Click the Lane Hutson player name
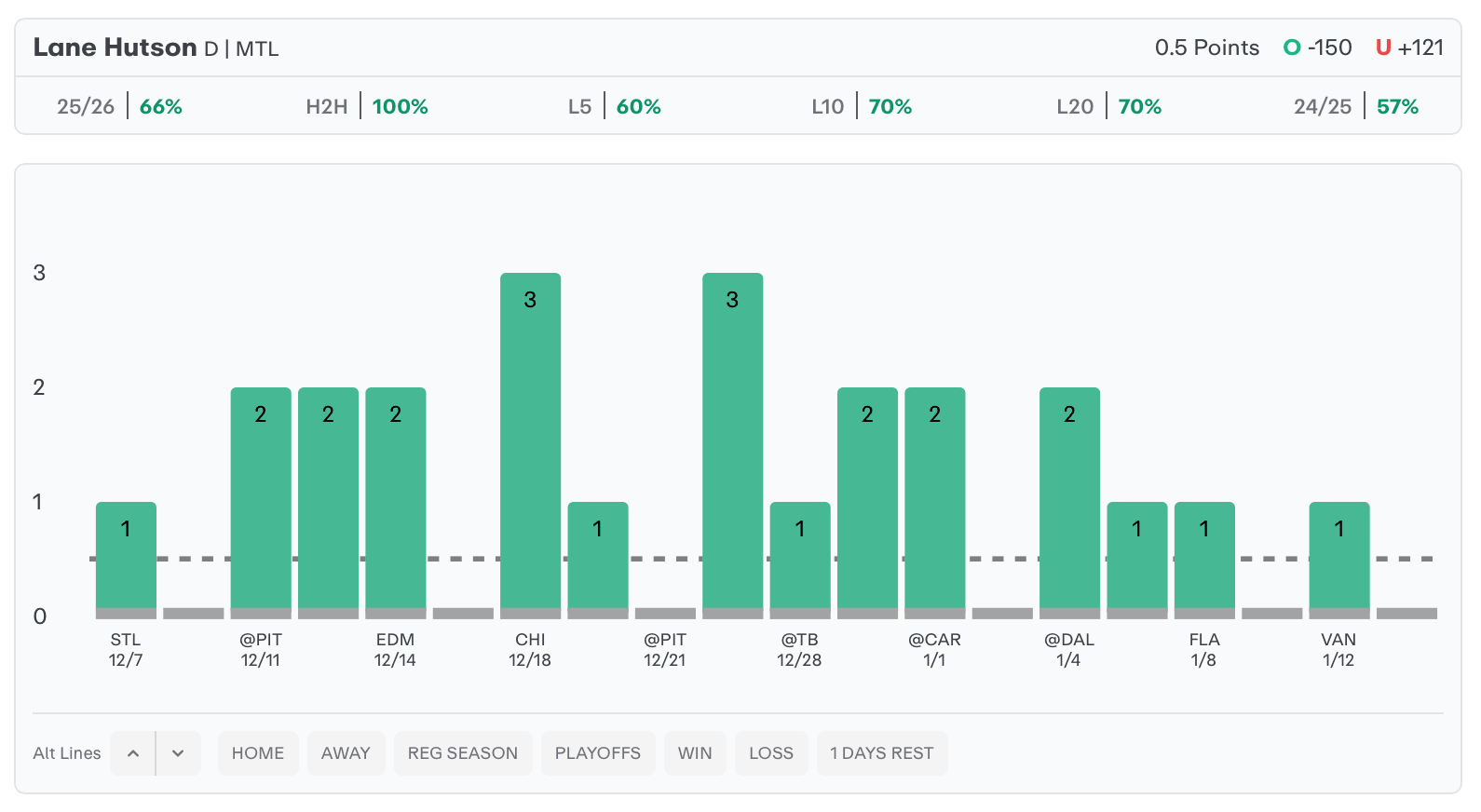 [115, 47]
